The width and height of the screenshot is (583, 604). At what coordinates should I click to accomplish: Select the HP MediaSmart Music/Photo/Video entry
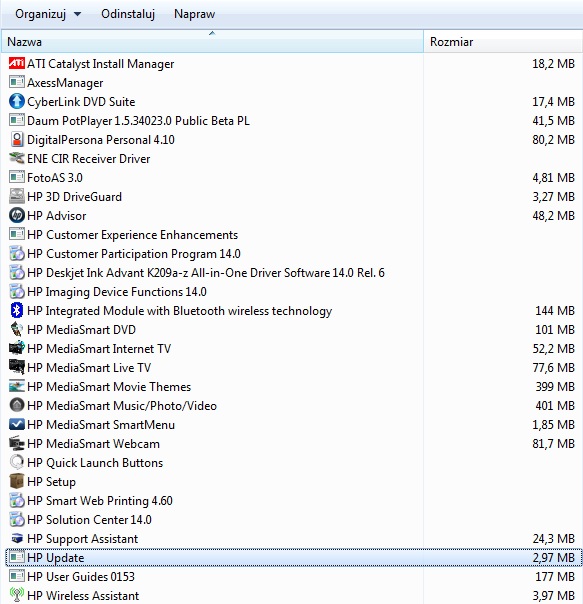tap(294, 405)
